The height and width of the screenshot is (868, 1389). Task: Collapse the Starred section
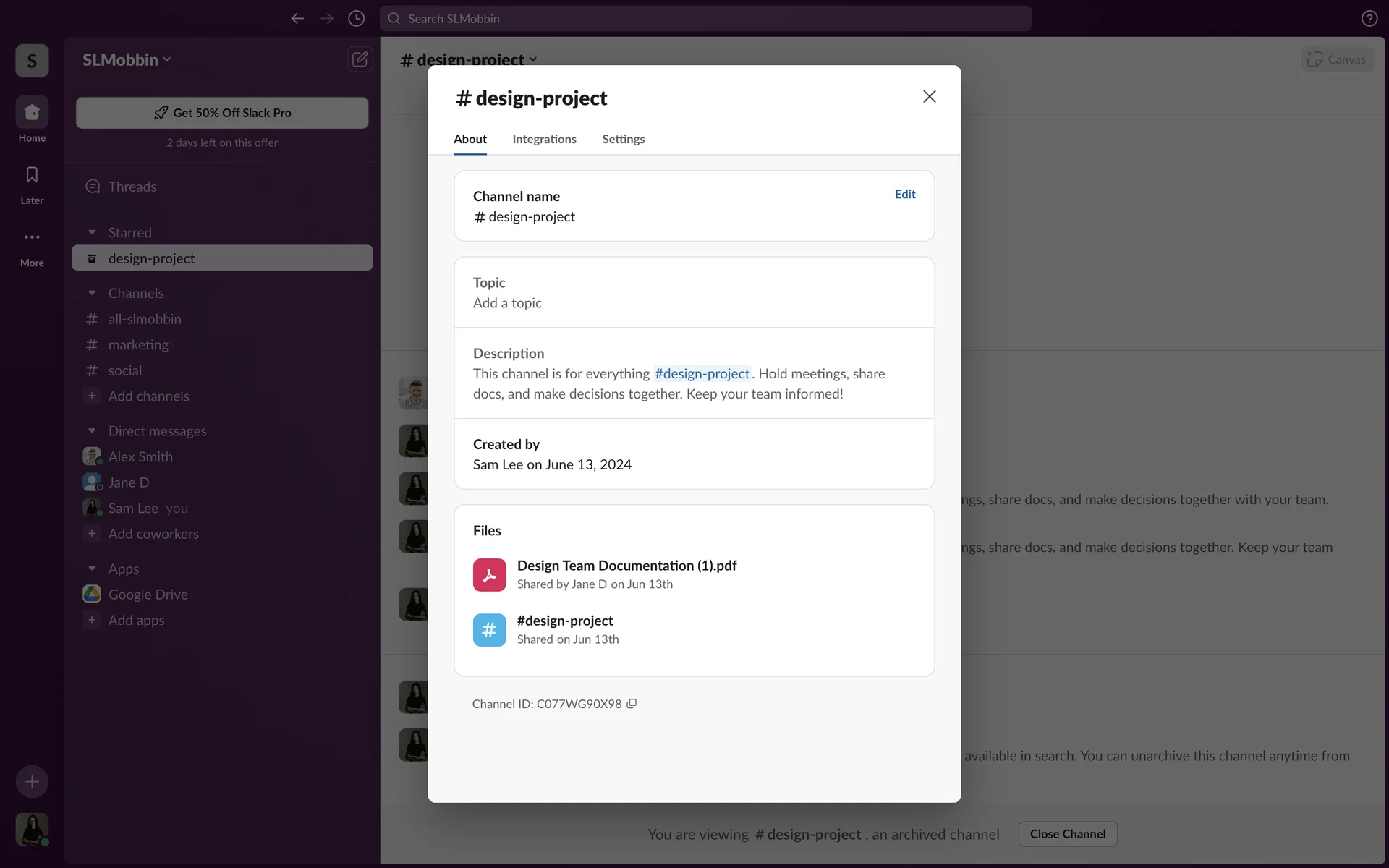coord(92,233)
